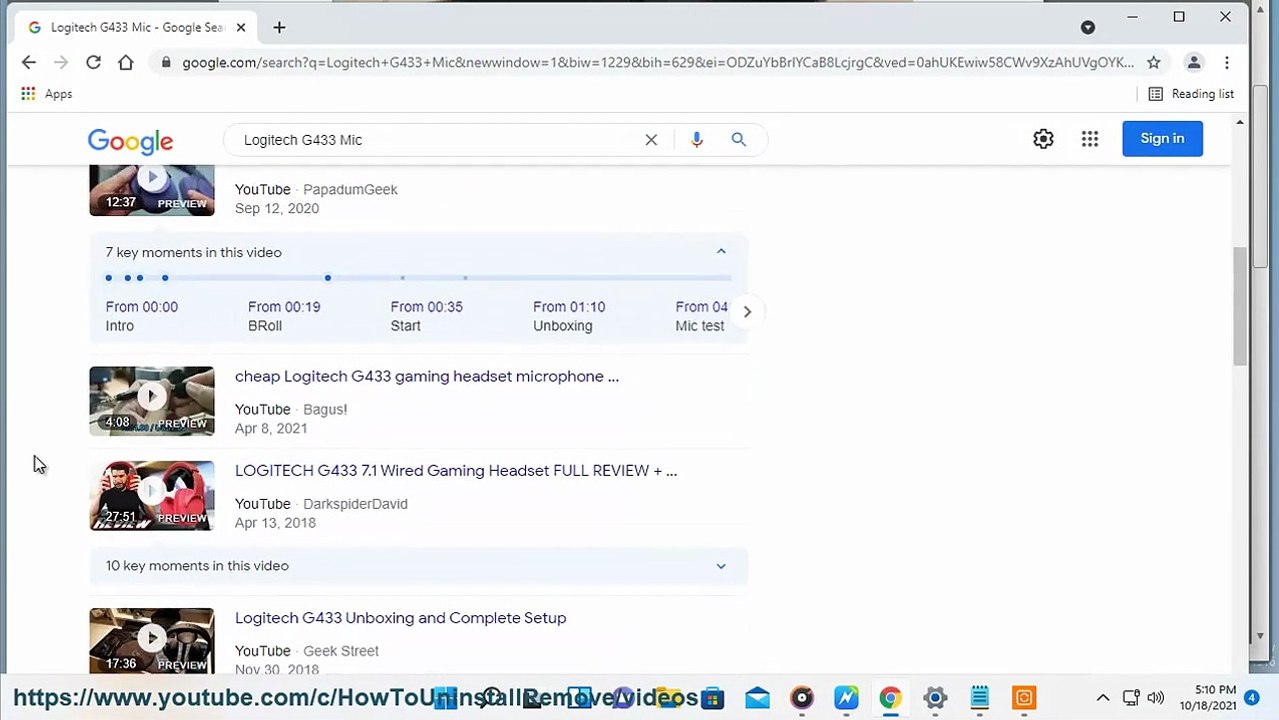
Task: Play the 27:51 video thumbnail
Action: point(152,495)
